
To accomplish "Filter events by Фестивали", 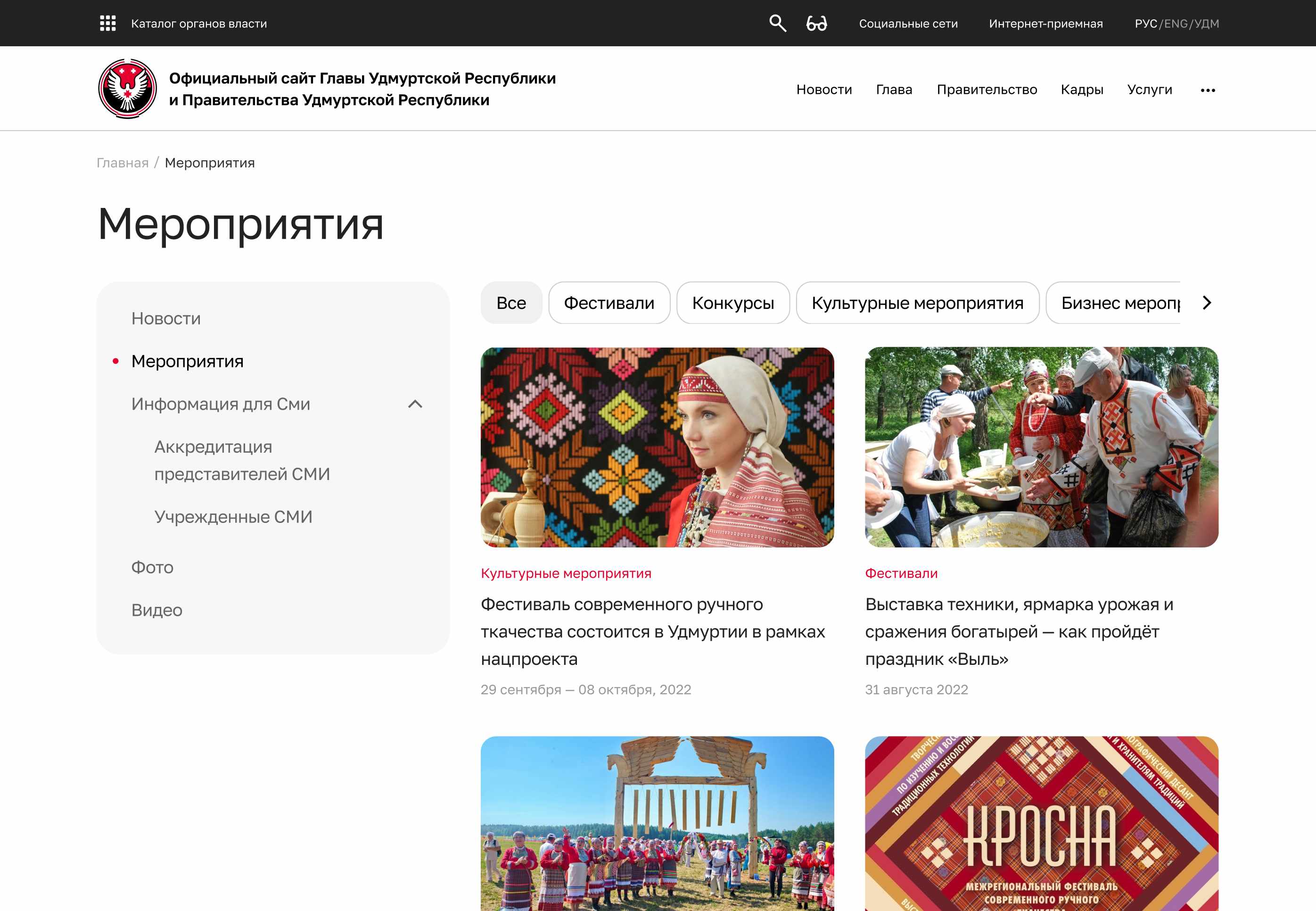I will (x=609, y=303).
